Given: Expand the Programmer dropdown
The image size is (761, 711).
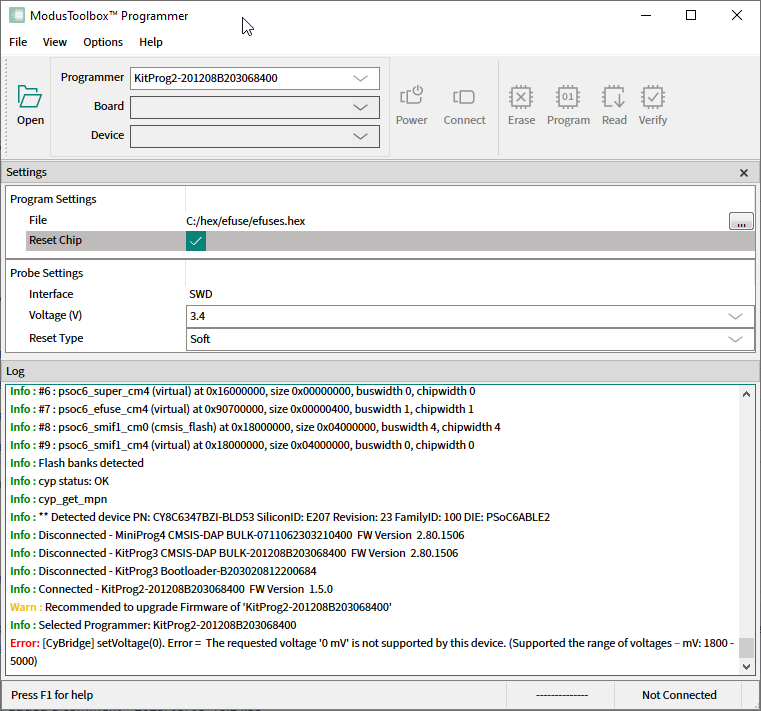Looking at the screenshot, I should (x=360, y=78).
